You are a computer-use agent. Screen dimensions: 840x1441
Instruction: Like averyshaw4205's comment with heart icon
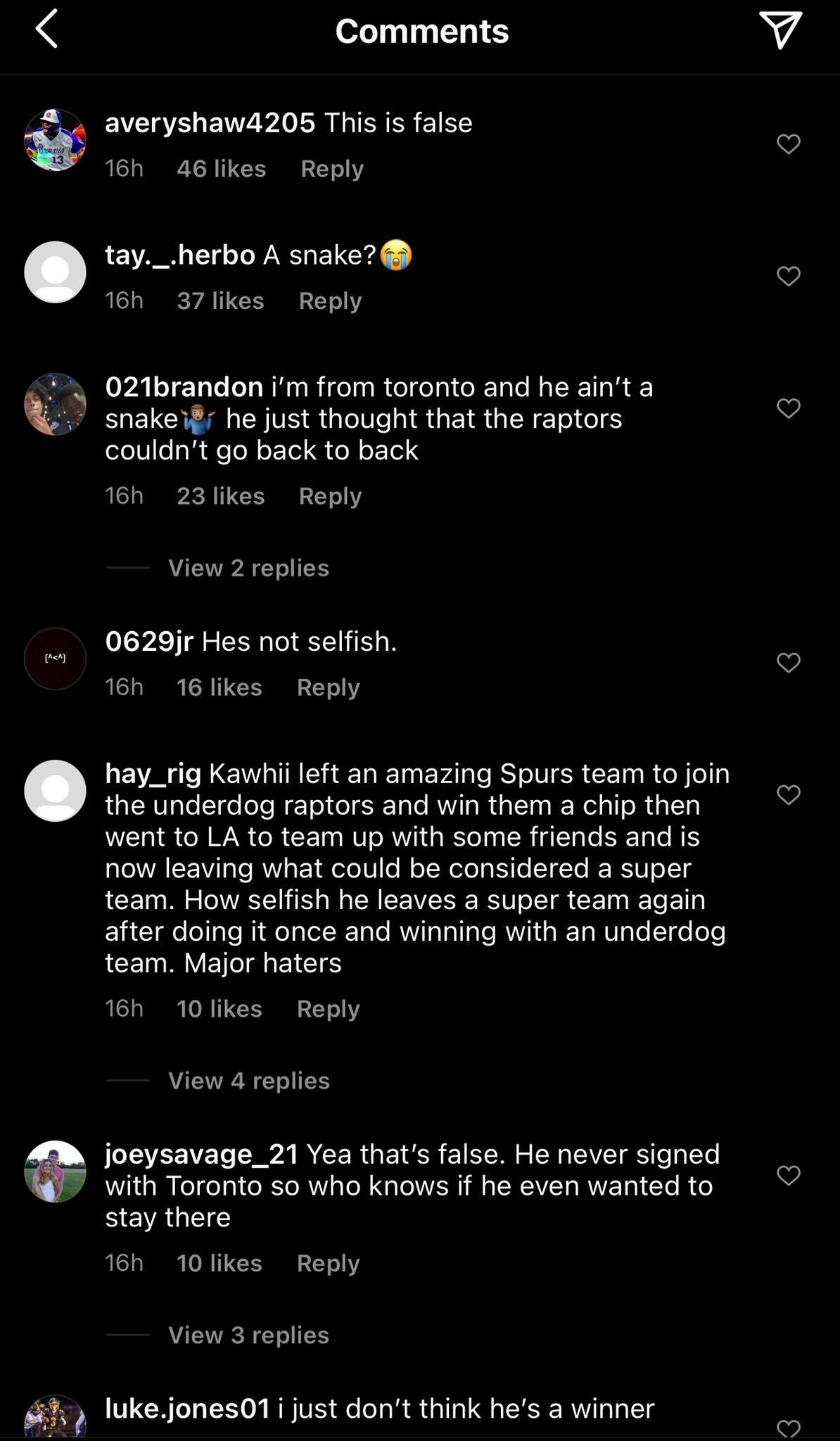point(788,143)
